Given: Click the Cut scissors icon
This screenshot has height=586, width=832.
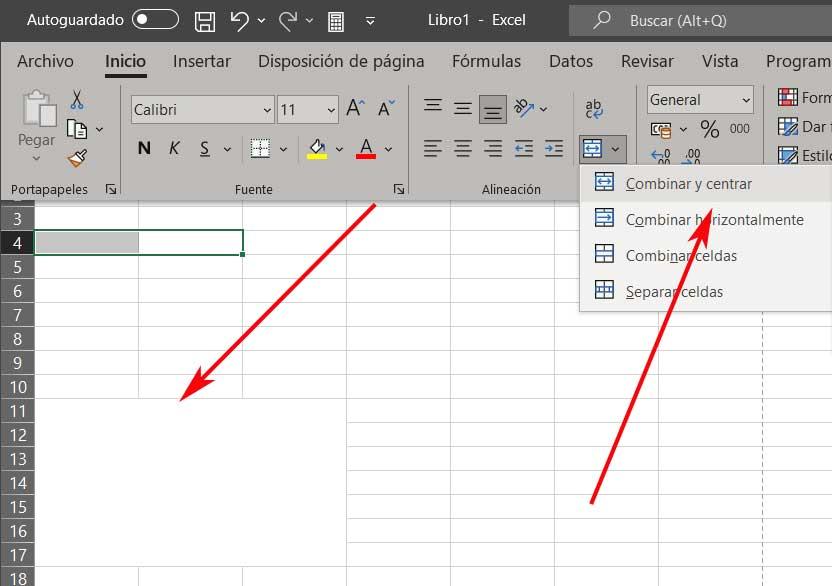Looking at the screenshot, I should pyautogui.click(x=77, y=99).
